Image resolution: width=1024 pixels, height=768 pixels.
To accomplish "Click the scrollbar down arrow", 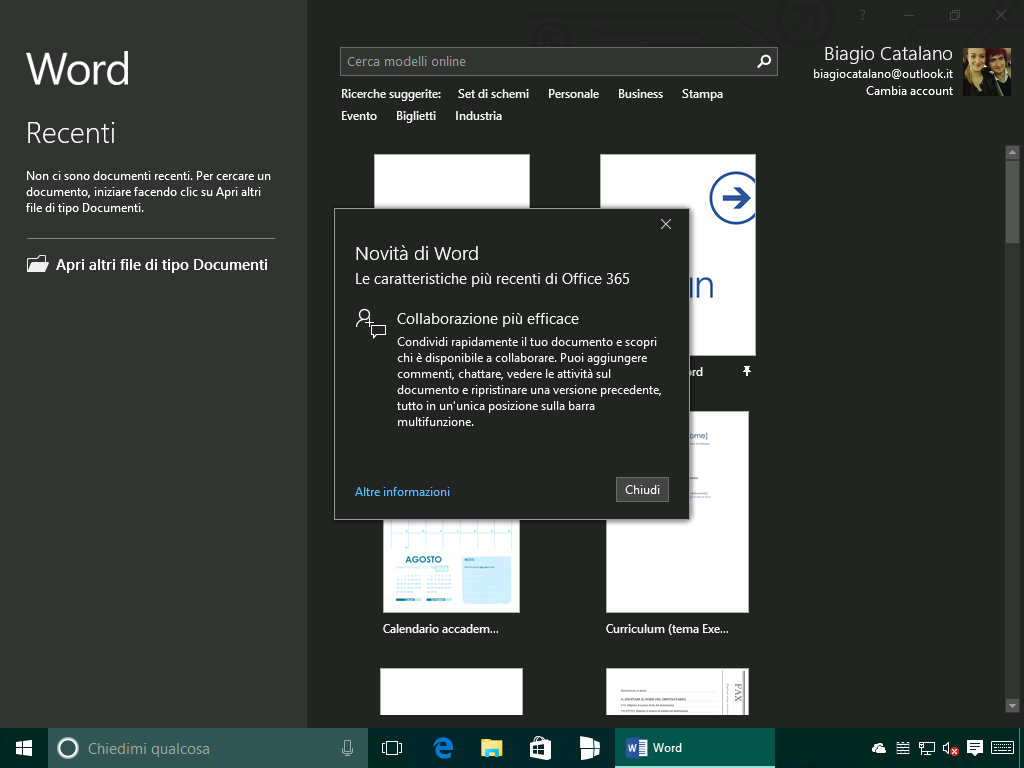I will pos(1012,705).
